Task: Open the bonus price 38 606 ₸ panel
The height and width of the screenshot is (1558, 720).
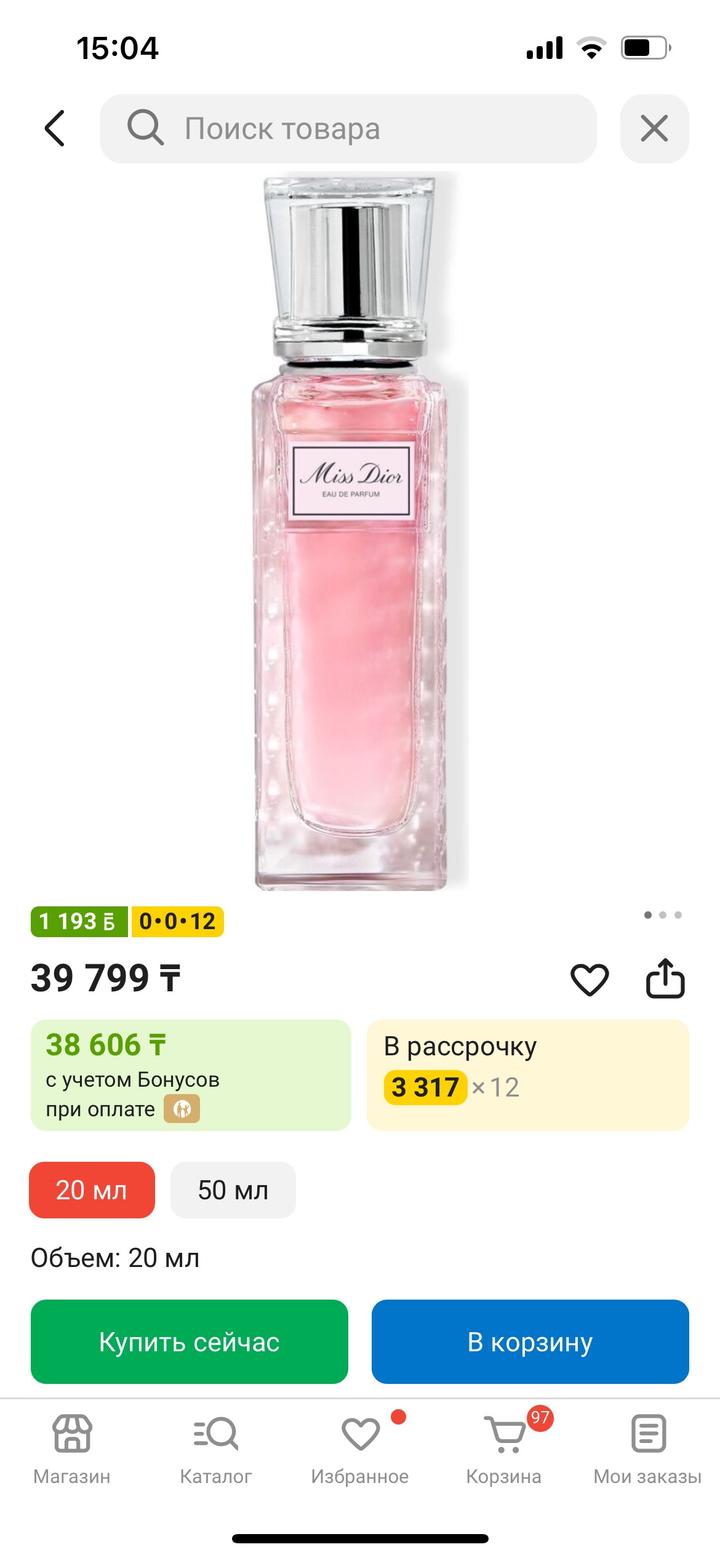Action: click(190, 1074)
